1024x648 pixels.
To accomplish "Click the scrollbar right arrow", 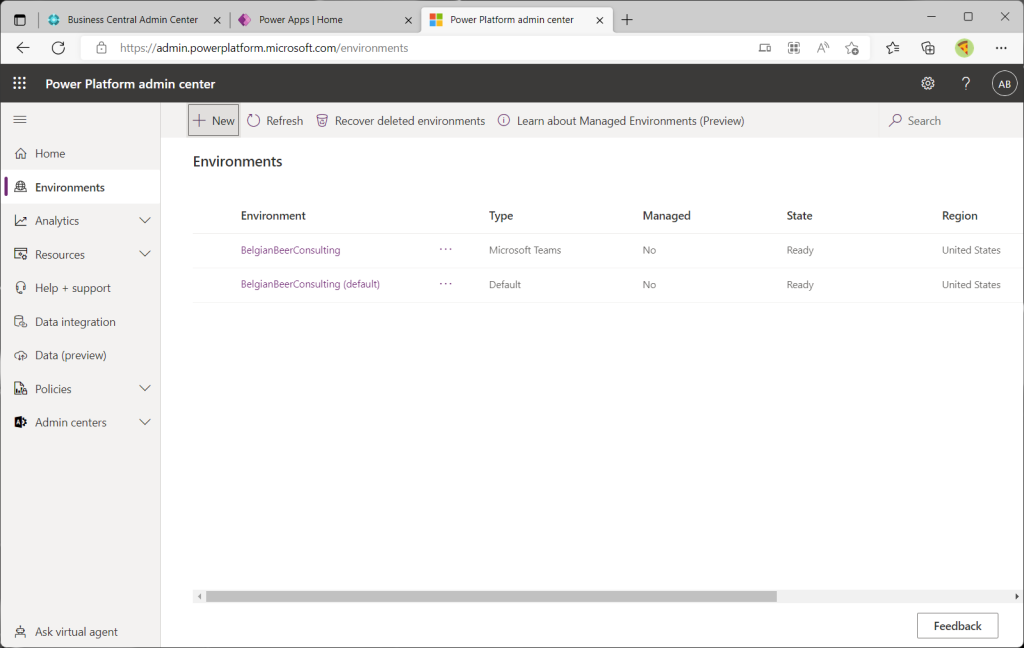I will 1017,596.
